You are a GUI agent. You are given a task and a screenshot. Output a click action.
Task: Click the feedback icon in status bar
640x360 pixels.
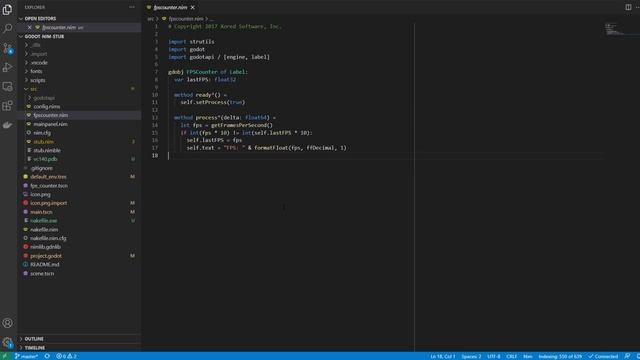coord(627,356)
